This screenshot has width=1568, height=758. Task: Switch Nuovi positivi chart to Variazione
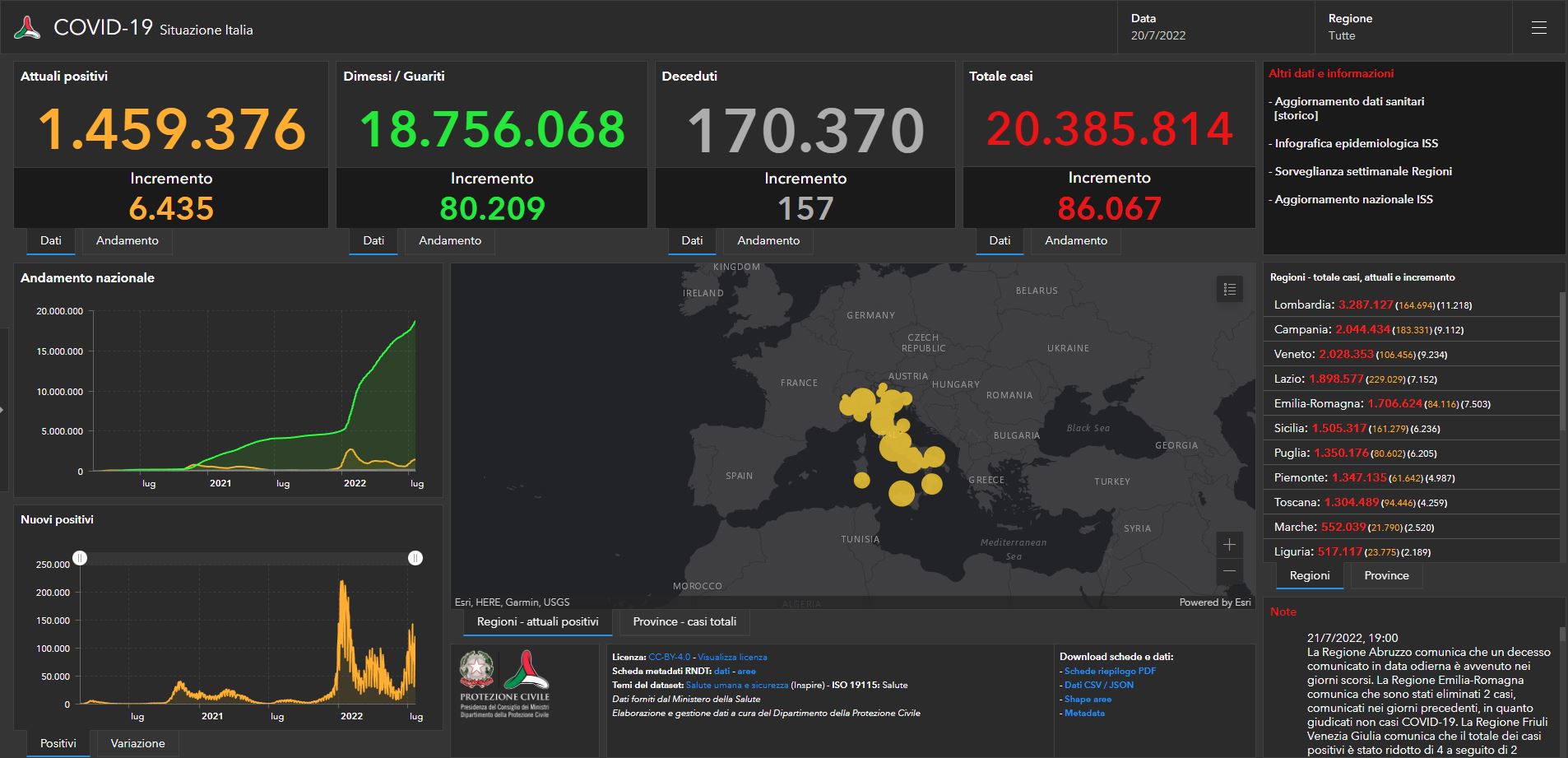point(137,743)
